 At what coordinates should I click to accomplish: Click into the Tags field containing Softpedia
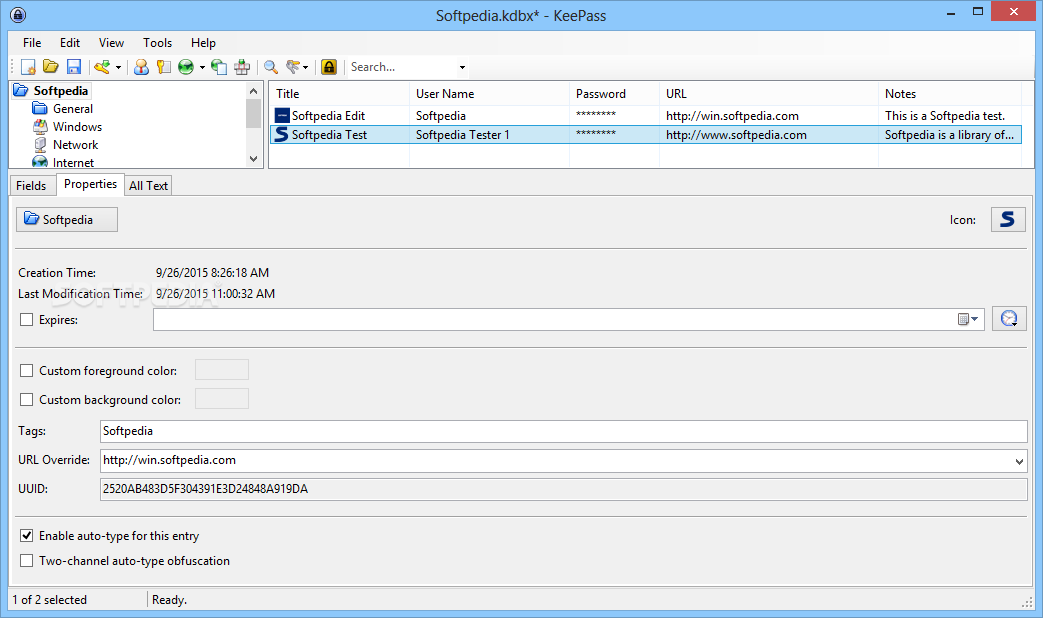[563, 431]
